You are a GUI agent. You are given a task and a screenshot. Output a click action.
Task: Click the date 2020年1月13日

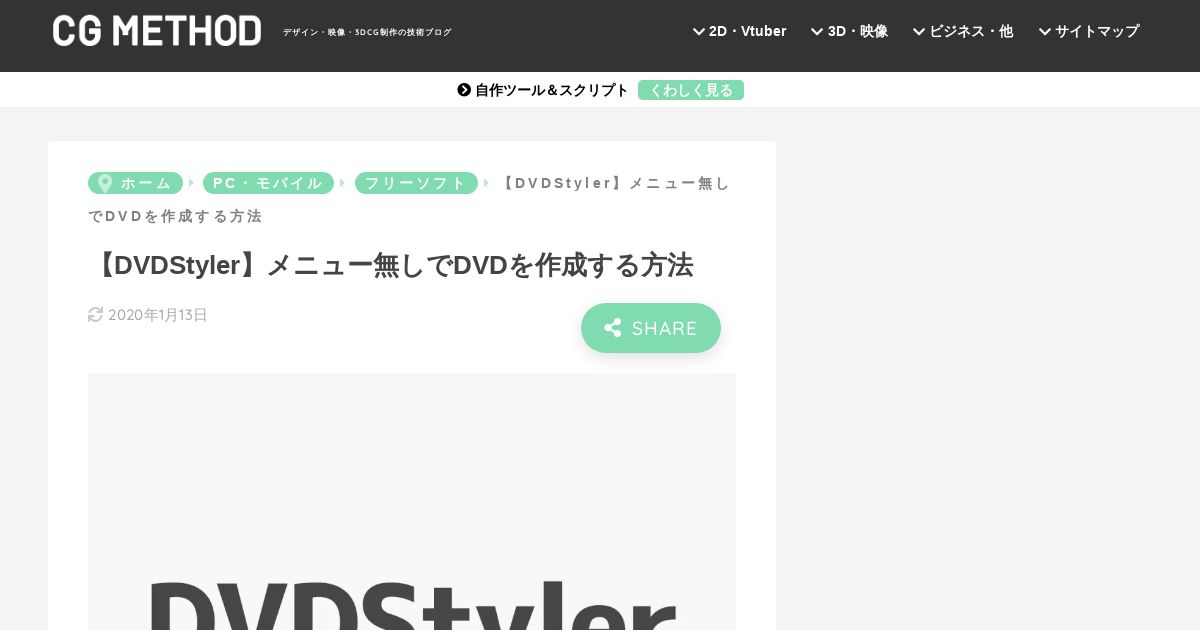[x=158, y=315]
